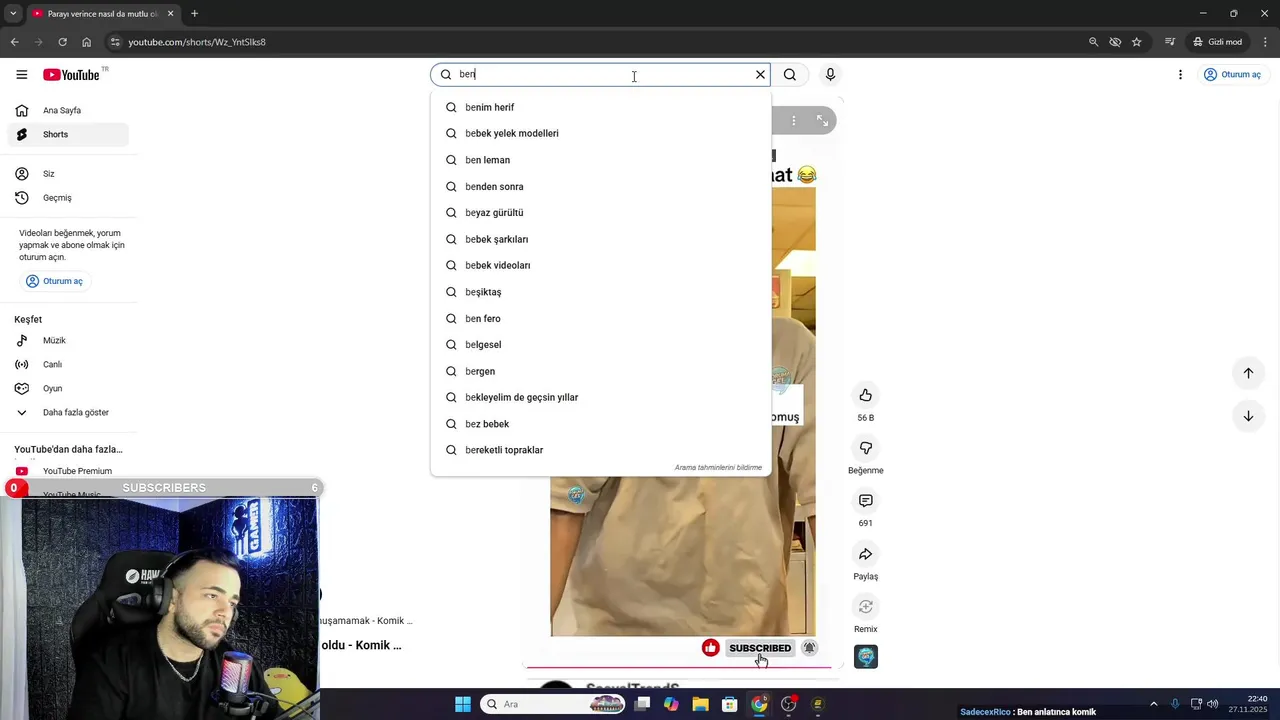Pick 'bekleyelim de geçsin yıllar' suggestion
1280x720 pixels.
[x=601, y=397]
